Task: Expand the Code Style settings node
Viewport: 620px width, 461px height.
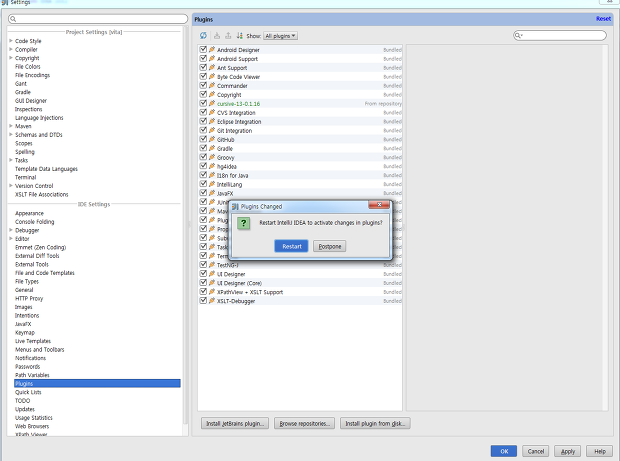Action: [x=11, y=41]
